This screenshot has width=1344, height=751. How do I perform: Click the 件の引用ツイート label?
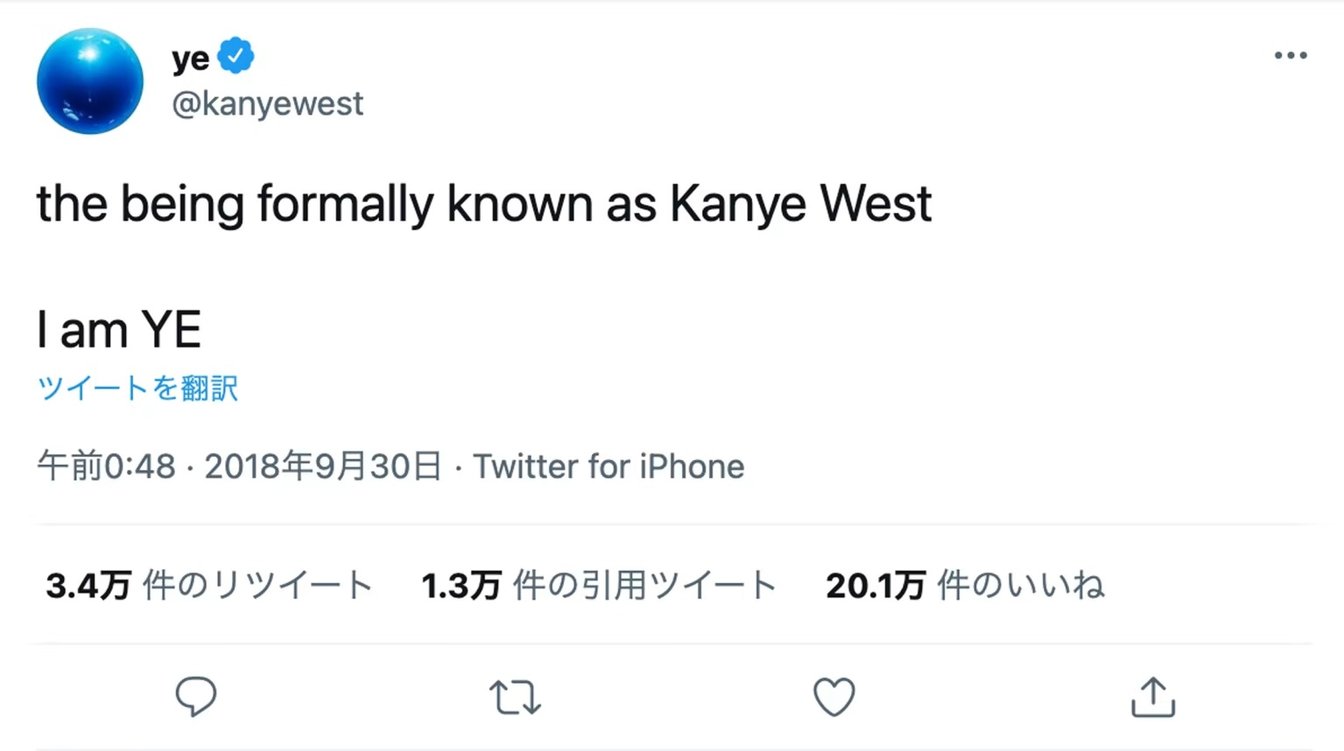[x=645, y=586]
